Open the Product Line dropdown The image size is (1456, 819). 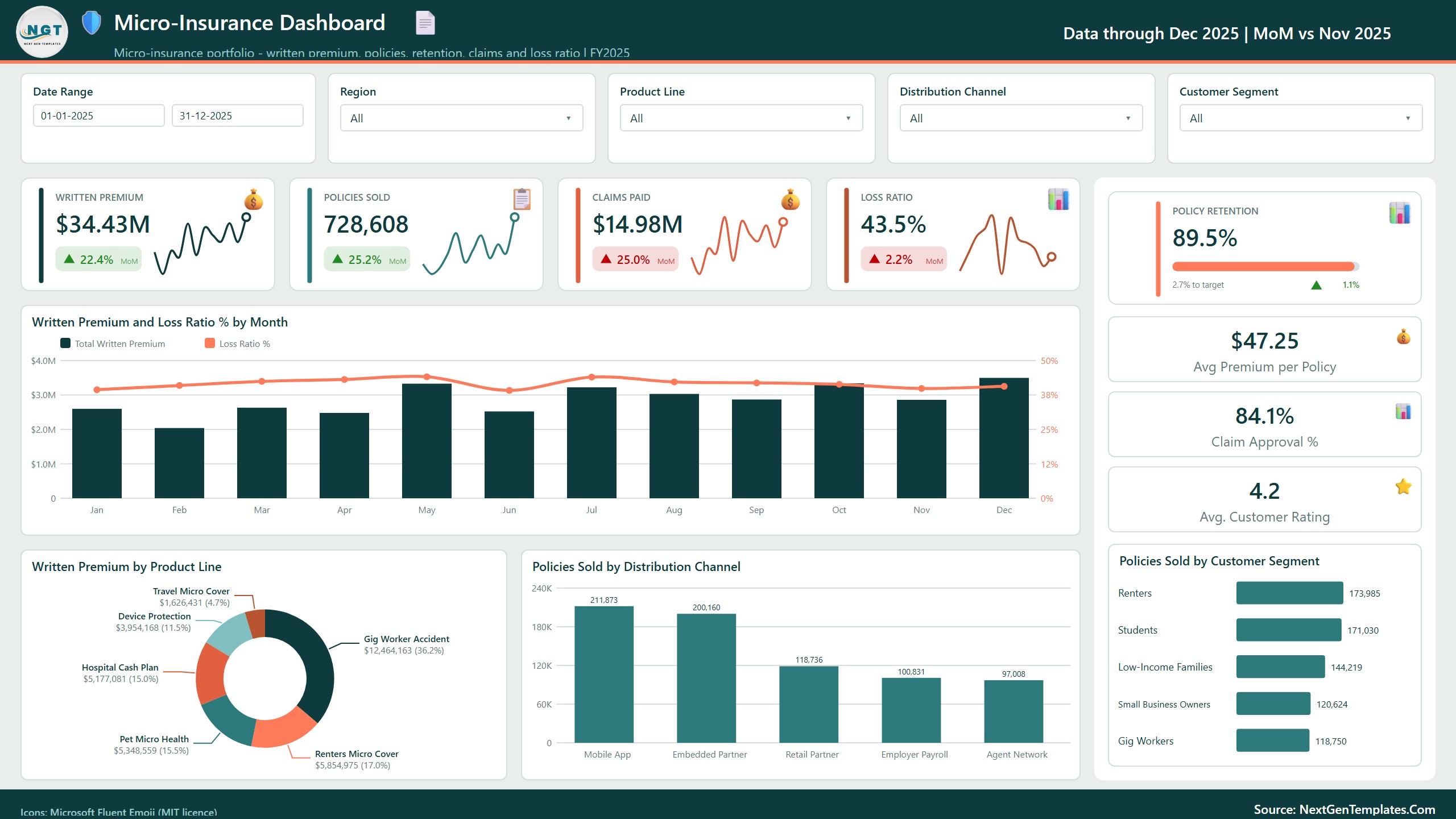click(x=741, y=118)
